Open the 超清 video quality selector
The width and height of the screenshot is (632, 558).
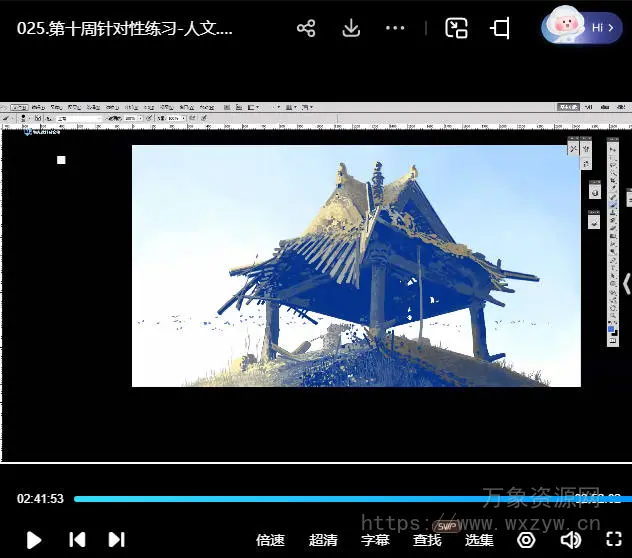pos(323,540)
